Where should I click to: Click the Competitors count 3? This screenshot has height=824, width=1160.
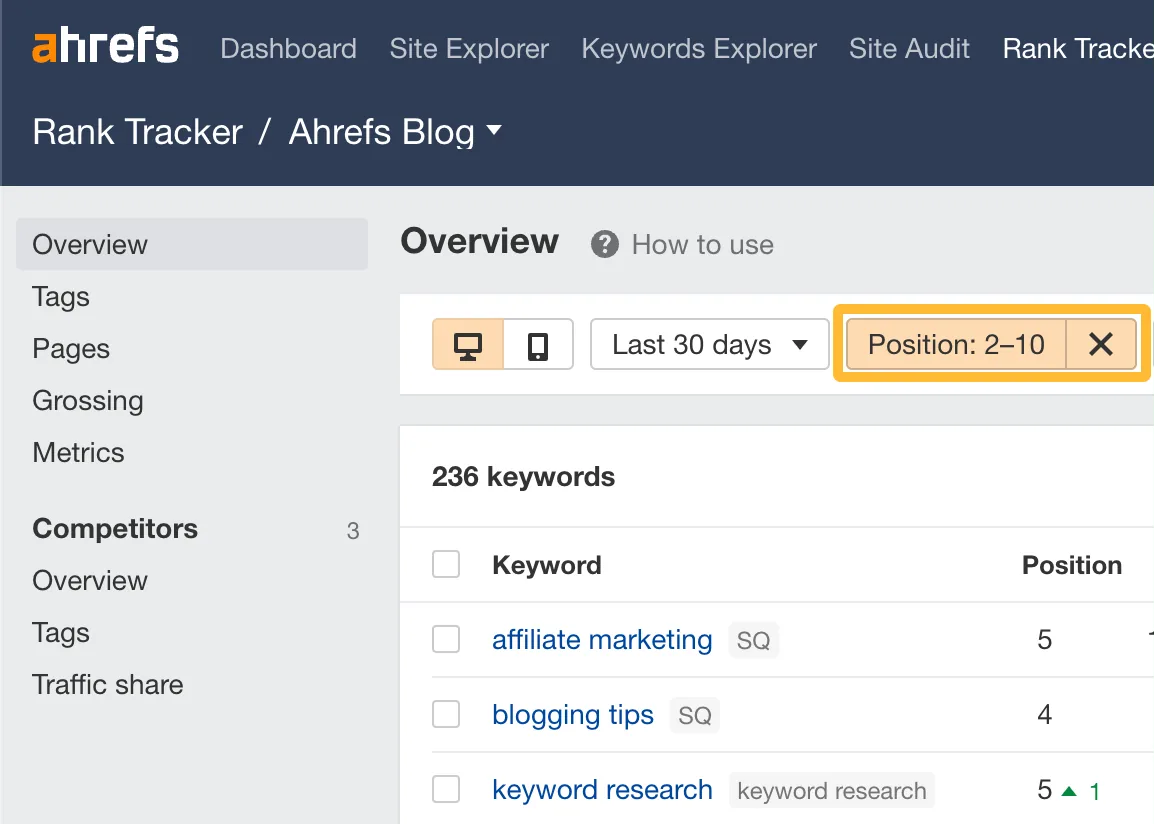point(353,530)
